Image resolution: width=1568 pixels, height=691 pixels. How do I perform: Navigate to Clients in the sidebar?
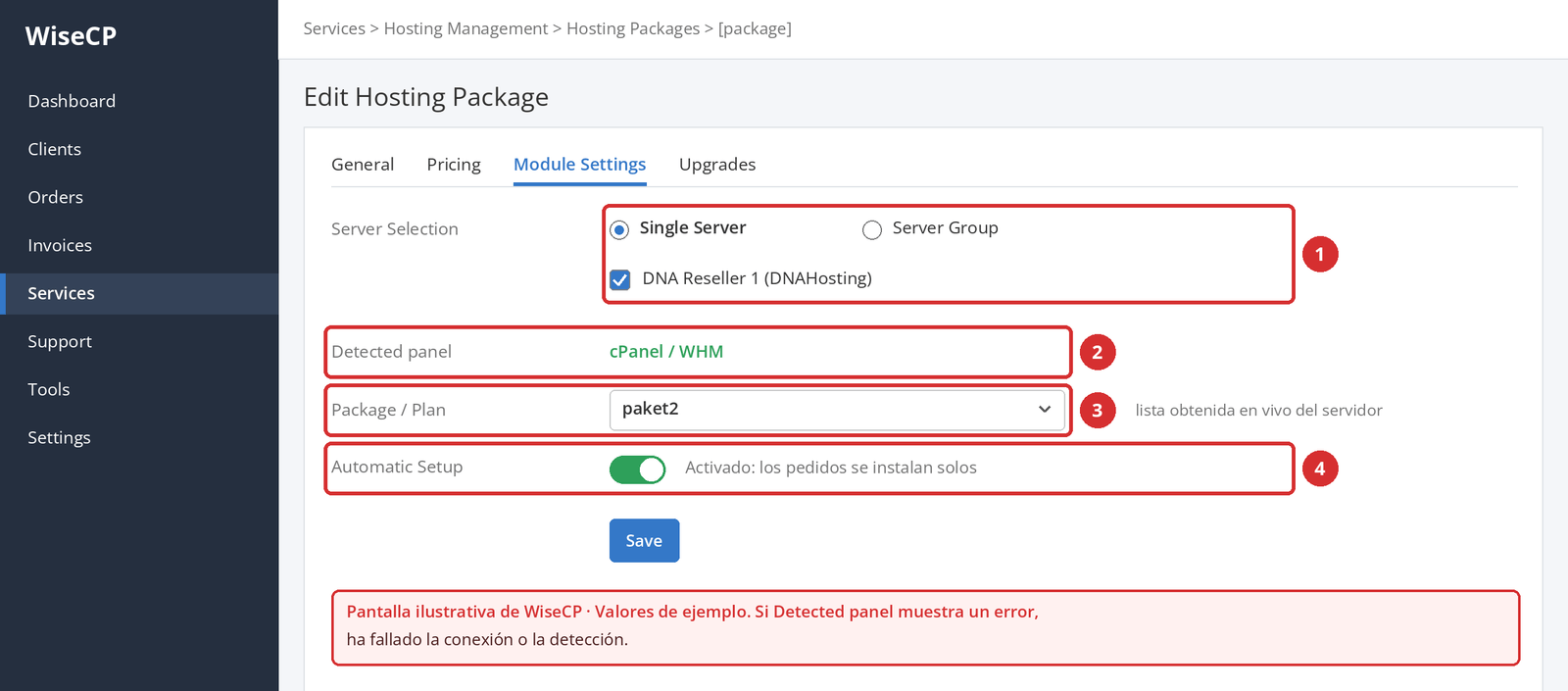coord(55,149)
